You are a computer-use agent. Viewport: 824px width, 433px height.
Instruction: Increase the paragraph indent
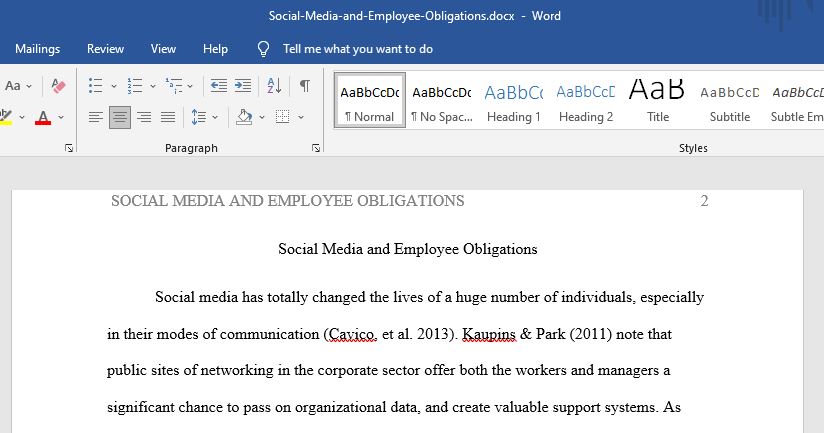pos(243,86)
